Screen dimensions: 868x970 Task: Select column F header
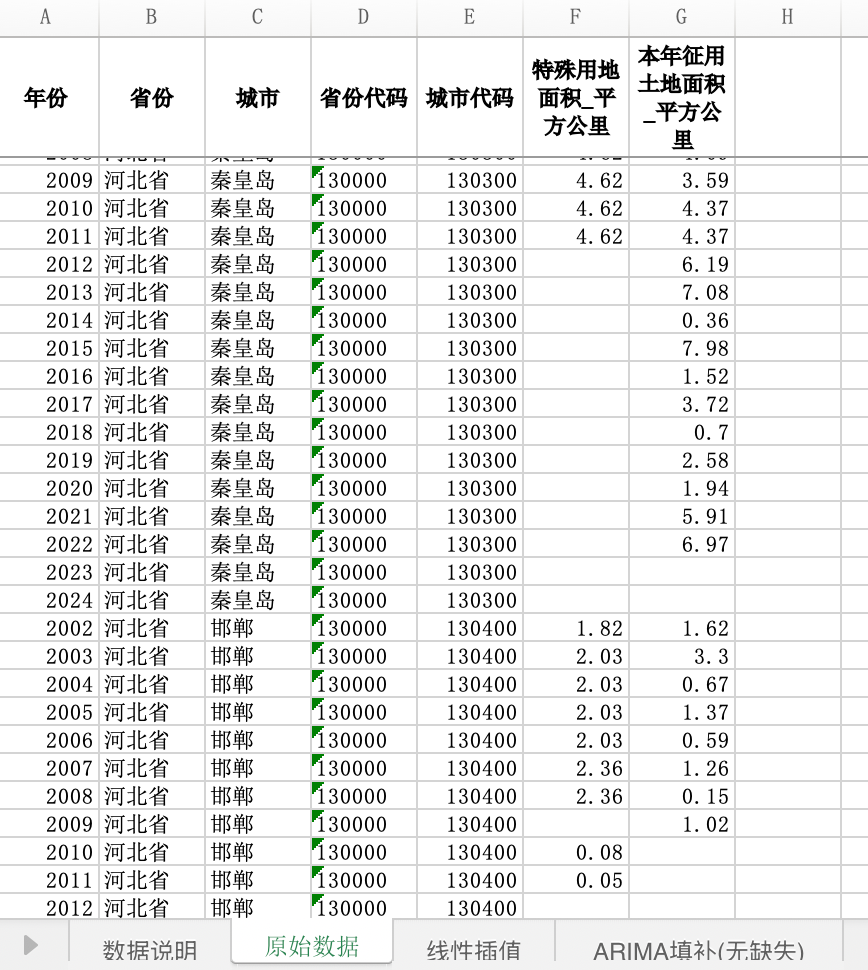[575, 17]
